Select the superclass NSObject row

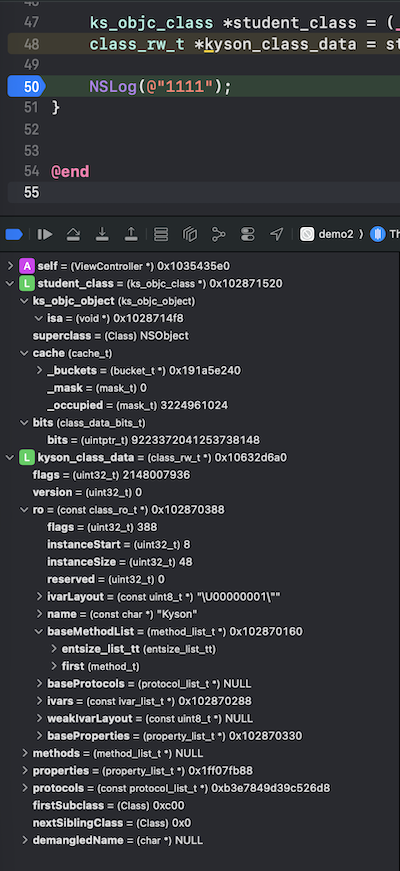pyautogui.click(x=111, y=336)
